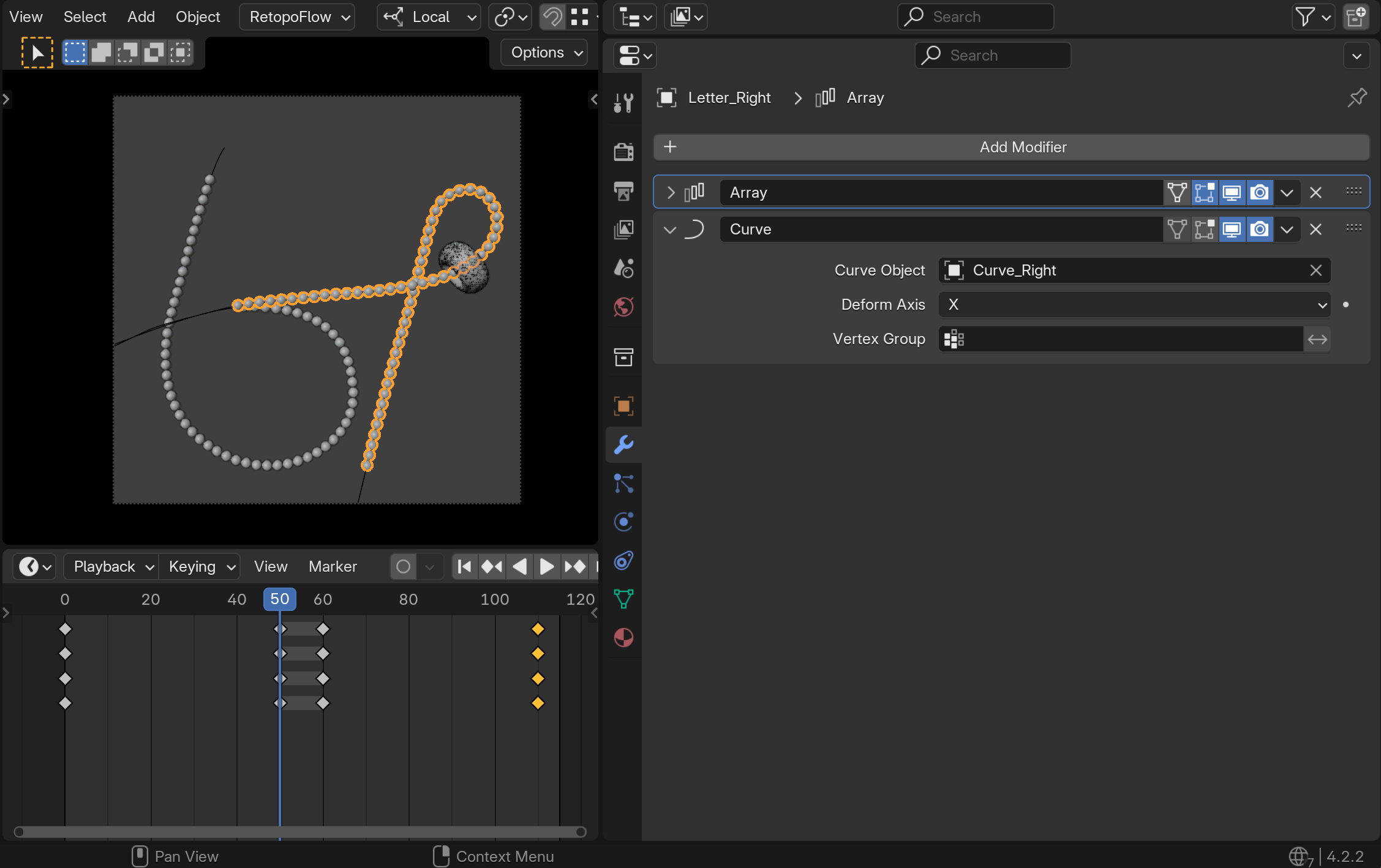Screen dimensions: 1381x868
Task: Open the Playback menu in timeline
Action: (x=112, y=566)
